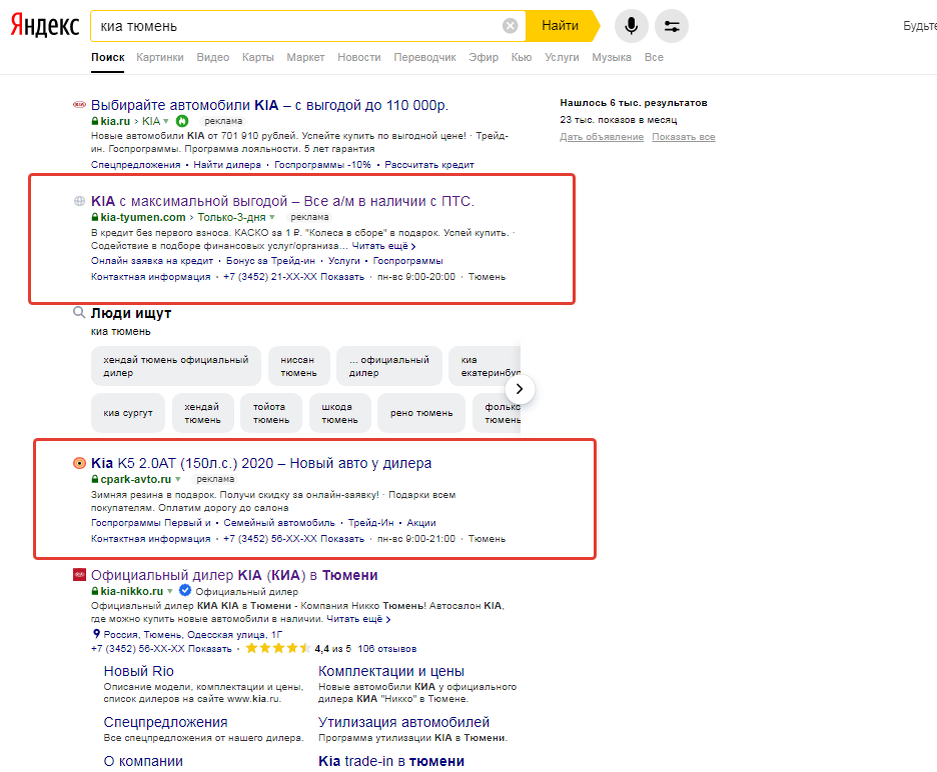Open the Маркет tab
The image size is (937, 772).
point(305,57)
